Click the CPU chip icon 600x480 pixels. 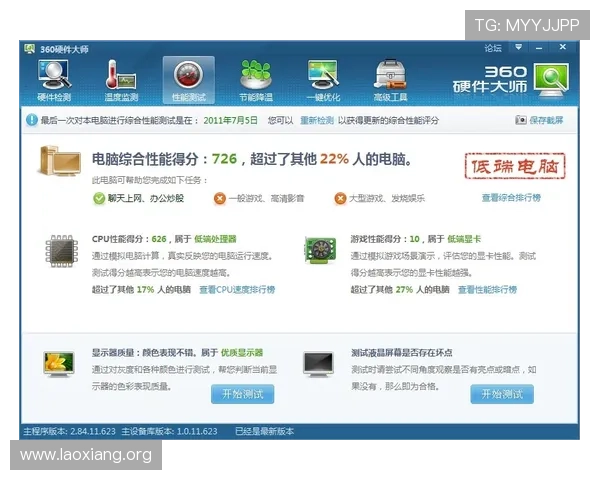pos(62,251)
